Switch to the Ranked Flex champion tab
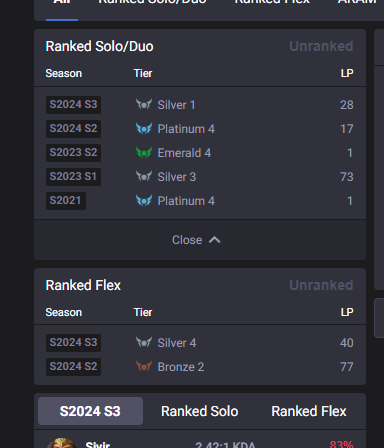The width and height of the screenshot is (384, 448). tap(309, 411)
